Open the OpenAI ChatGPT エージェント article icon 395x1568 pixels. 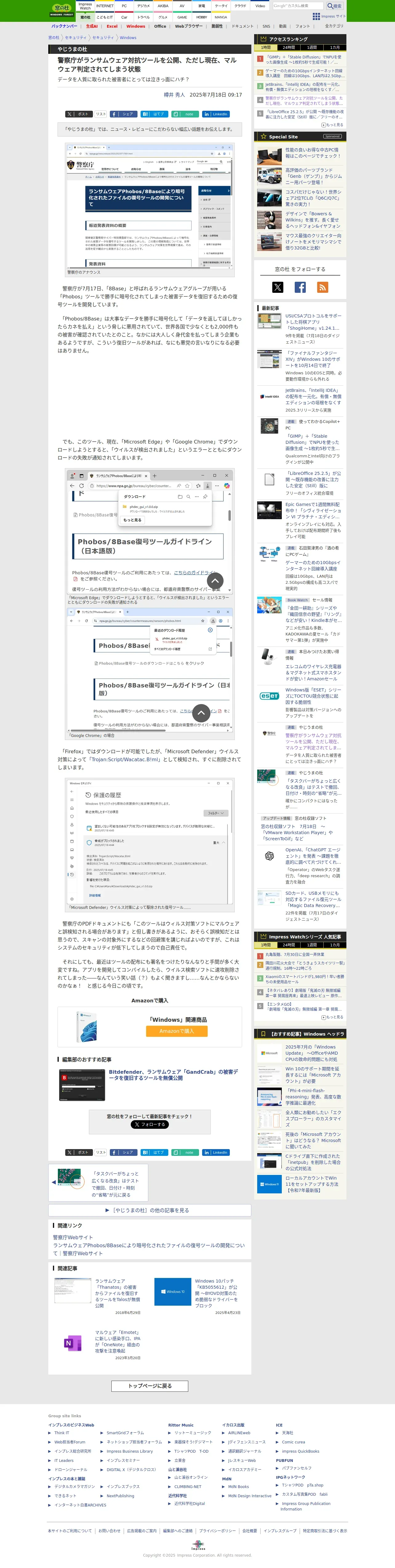269,856
